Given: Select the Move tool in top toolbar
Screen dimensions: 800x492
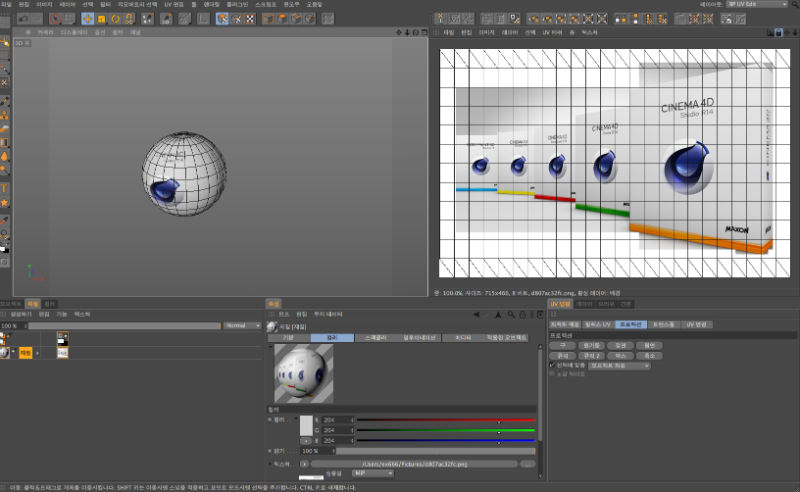Looking at the screenshot, I should pyautogui.click(x=87, y=19).
